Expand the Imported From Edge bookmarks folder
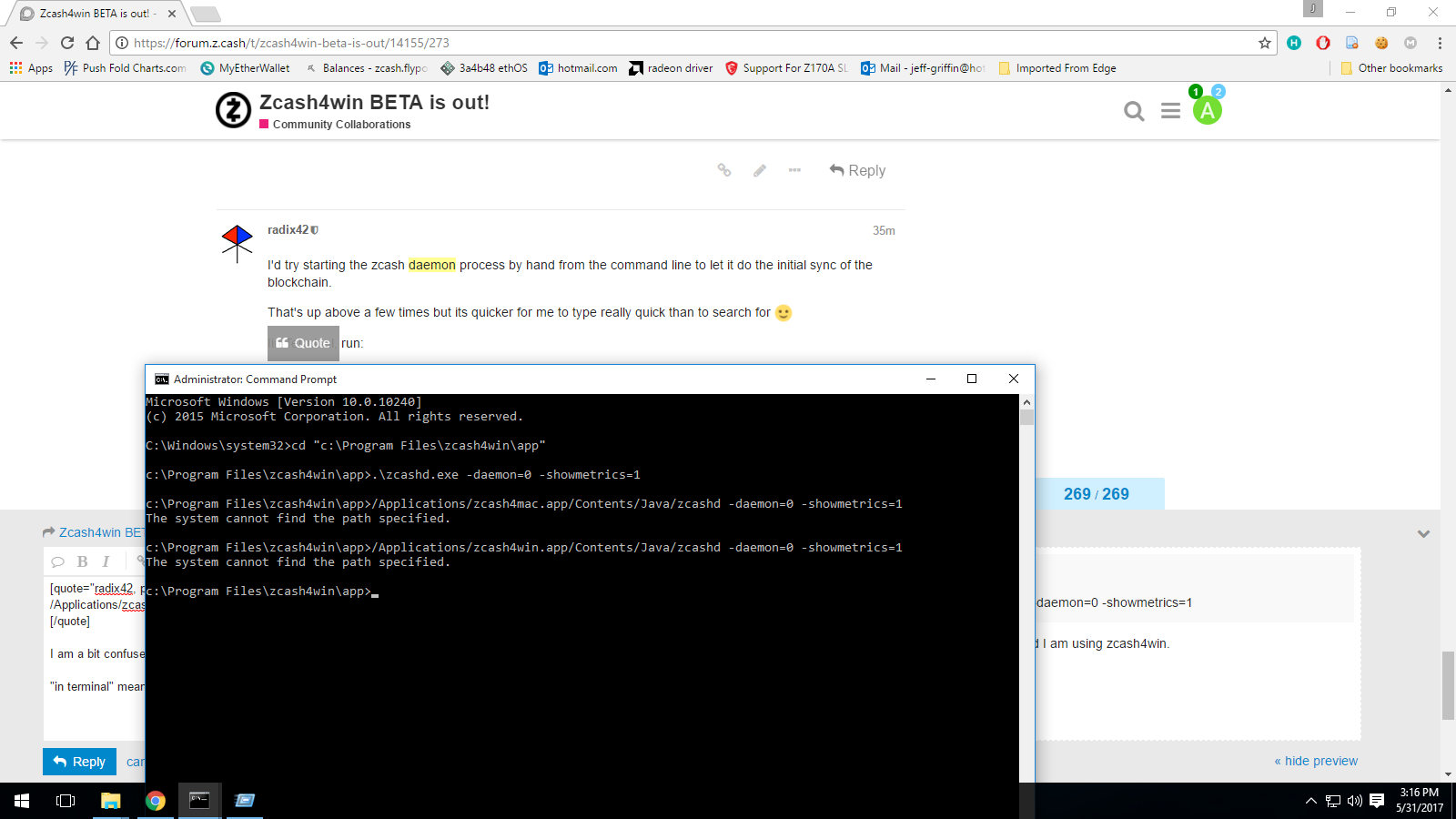Image resolution: width=1456 pixels, height=819 pixels. [x=1057, y=68]
